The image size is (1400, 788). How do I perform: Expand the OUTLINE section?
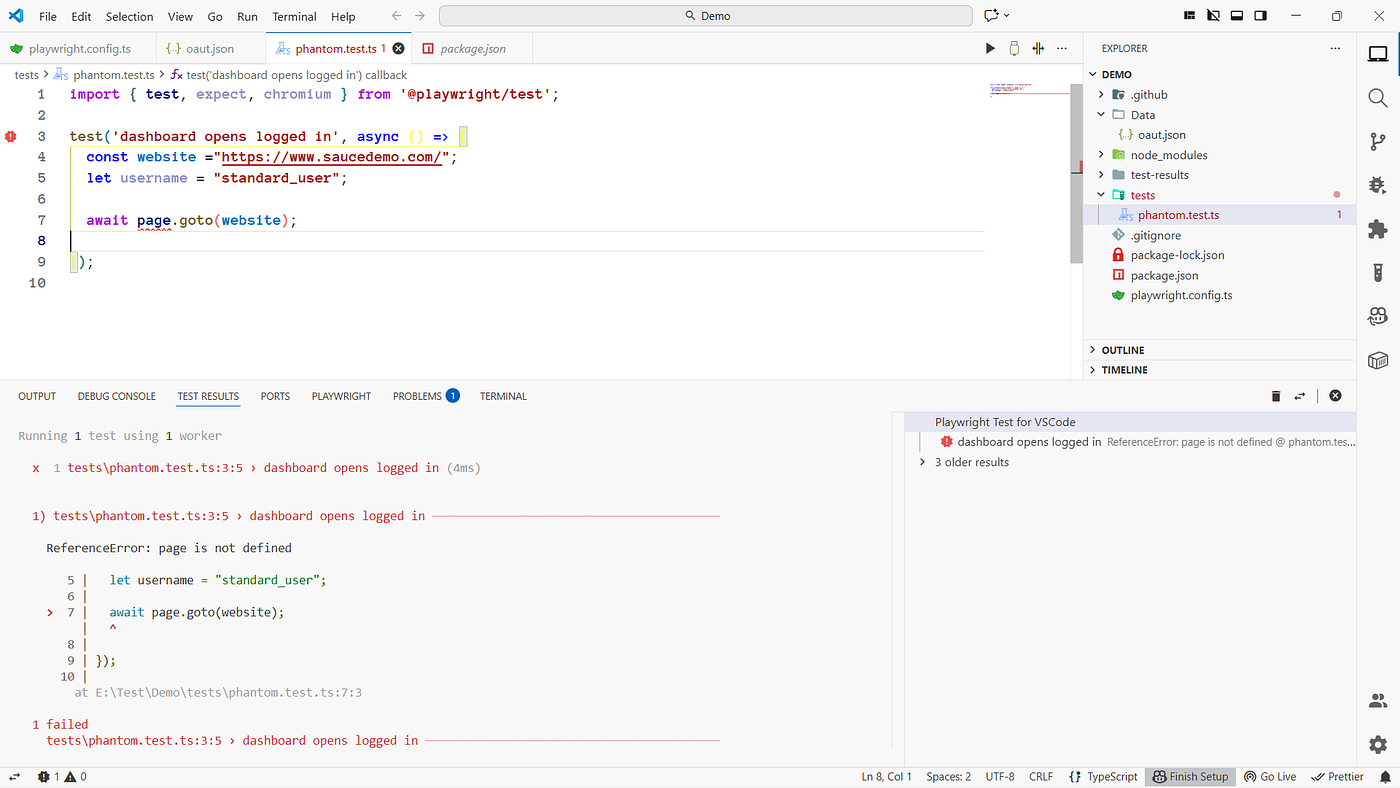(x=1220, y=350)
